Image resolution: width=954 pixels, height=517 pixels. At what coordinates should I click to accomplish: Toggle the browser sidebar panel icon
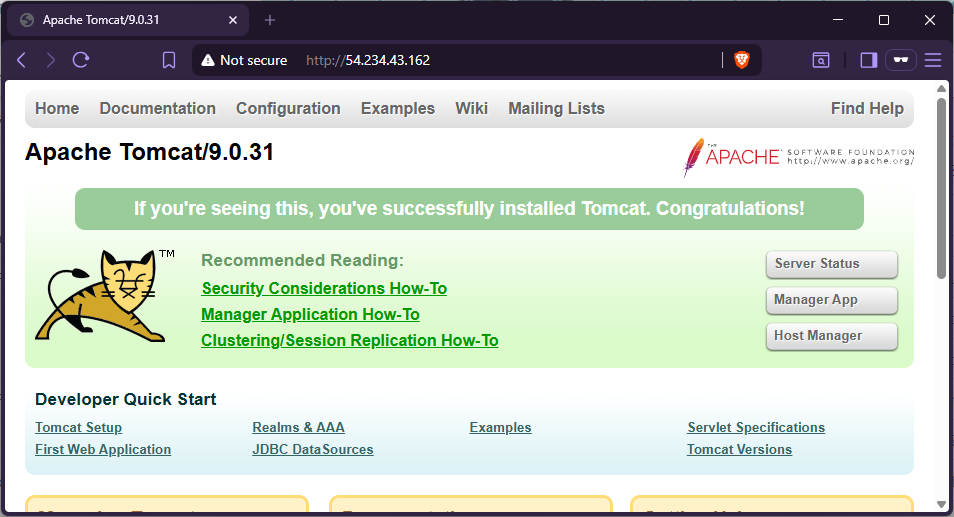[x=869, y=60]
